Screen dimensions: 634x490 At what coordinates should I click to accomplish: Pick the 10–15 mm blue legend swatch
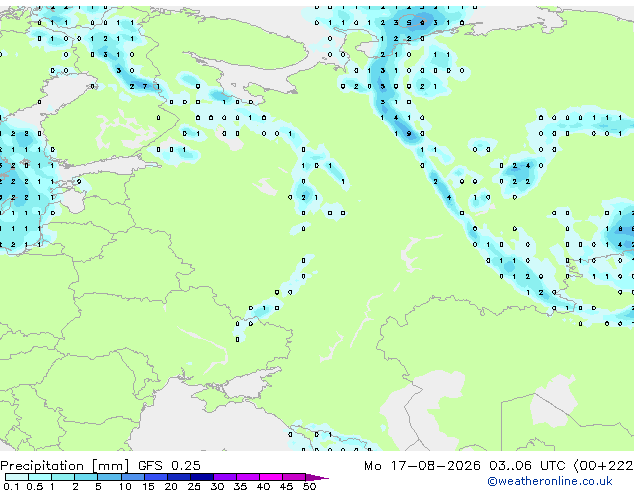tap(133, 477)
